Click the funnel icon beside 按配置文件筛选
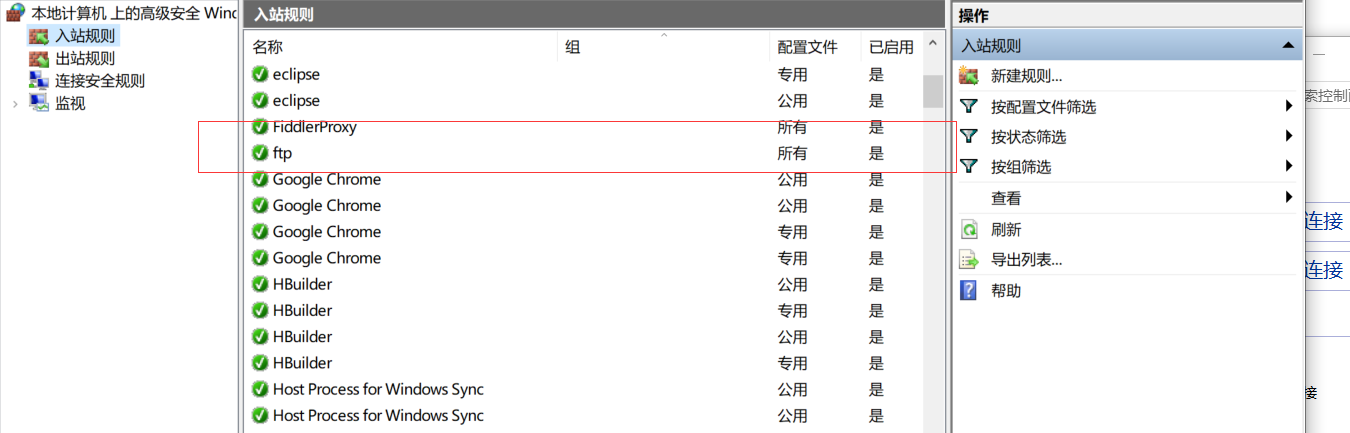 click(968, 106)
